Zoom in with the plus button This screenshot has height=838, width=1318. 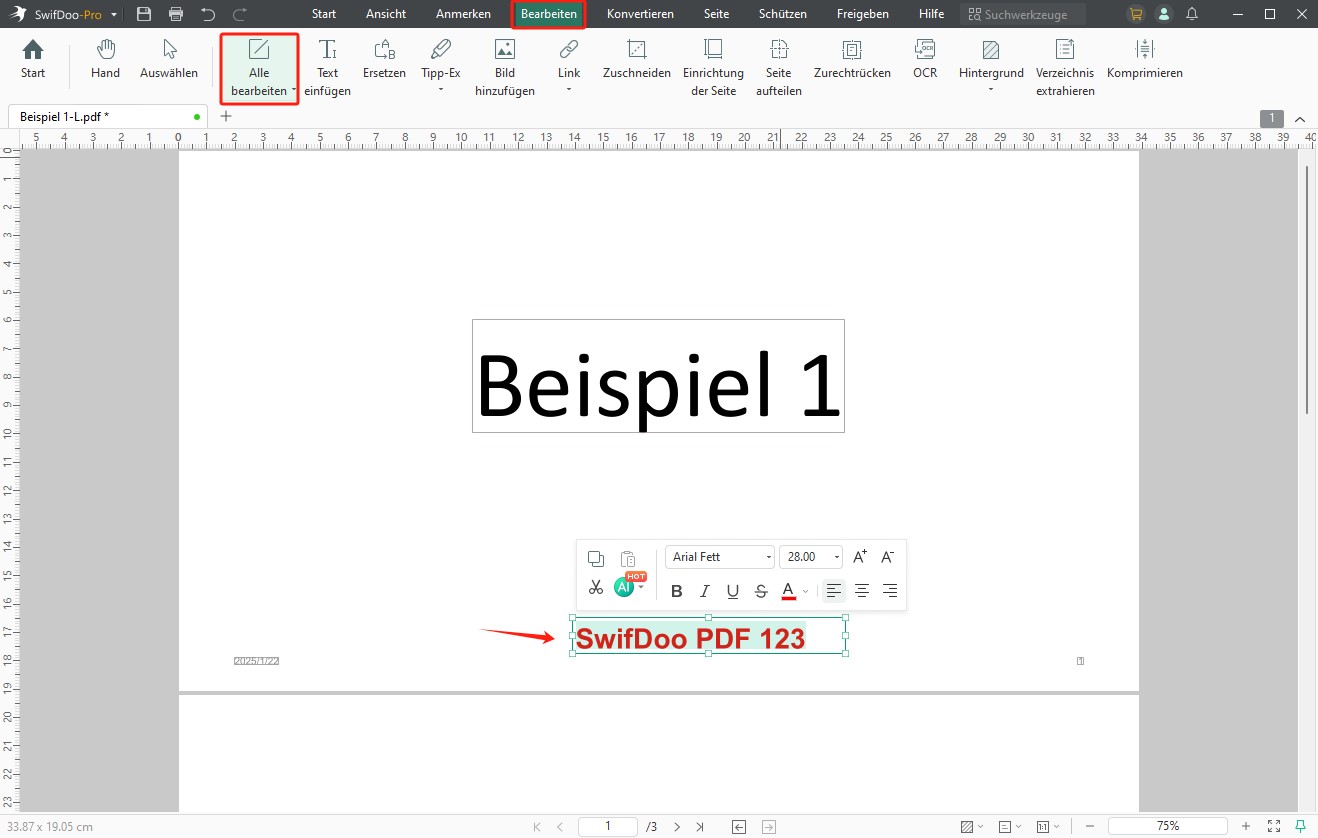point(1246,827)
